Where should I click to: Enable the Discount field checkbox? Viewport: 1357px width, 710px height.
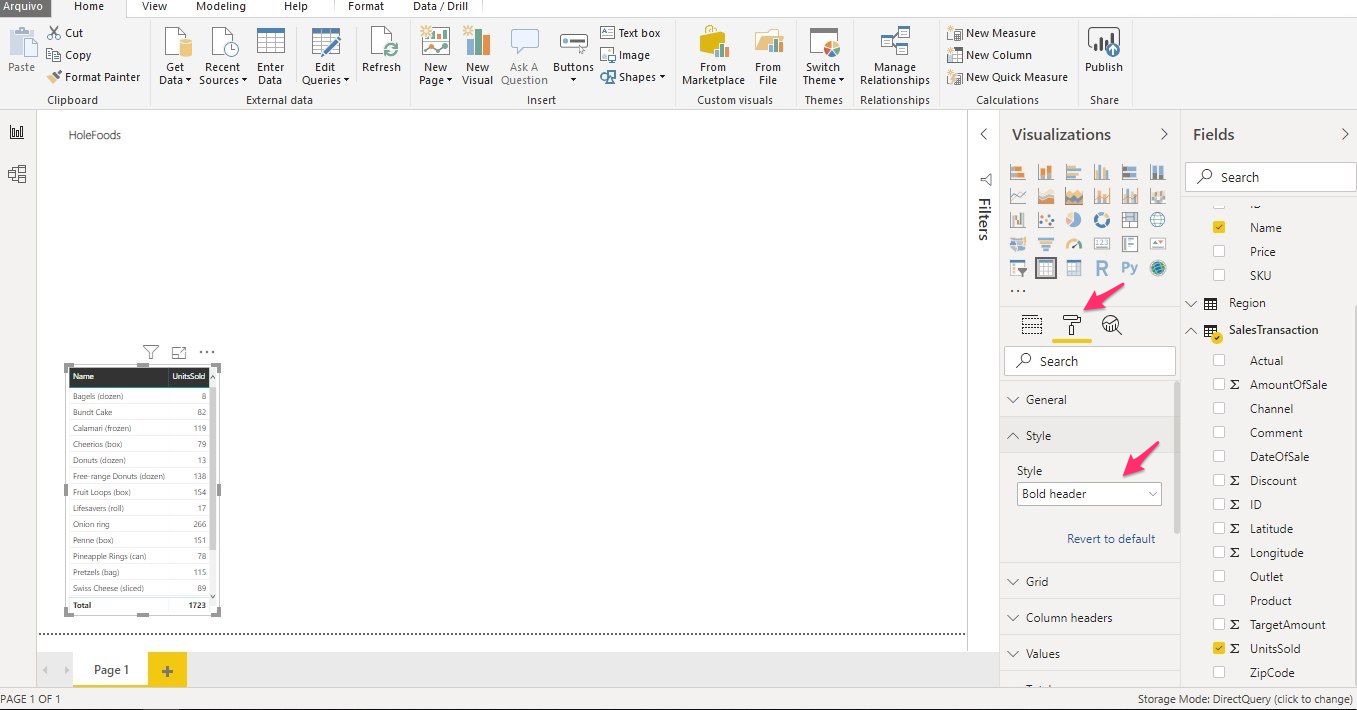[x=1219, y=480]
